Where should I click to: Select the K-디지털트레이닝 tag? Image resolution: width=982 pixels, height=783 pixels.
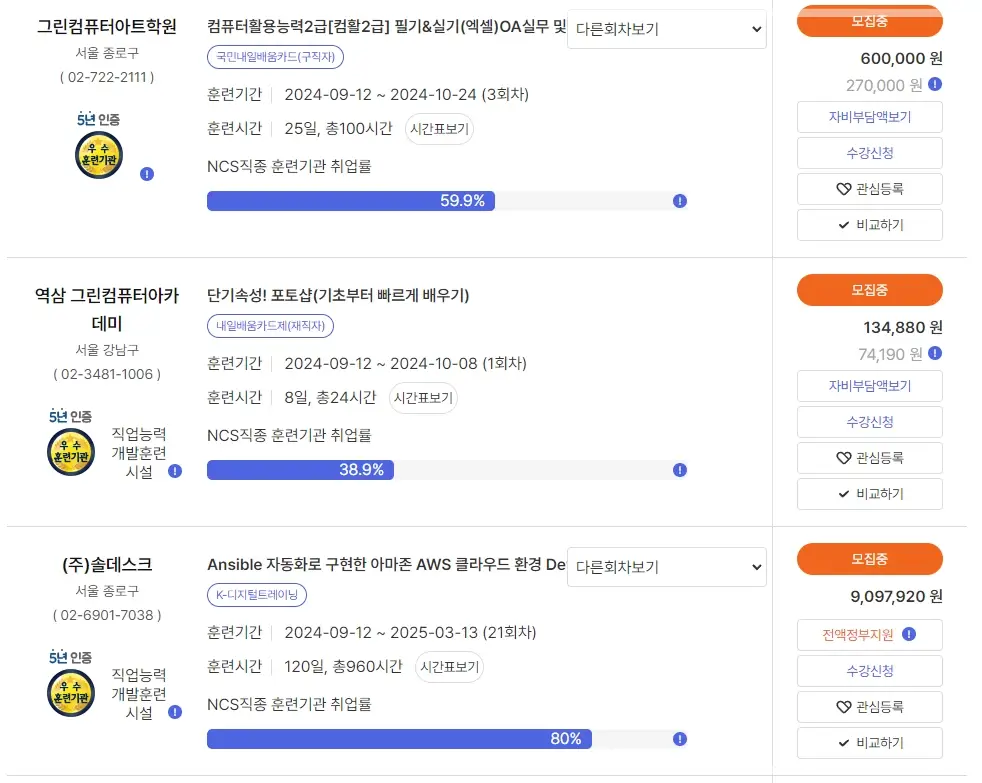point(258,594)
